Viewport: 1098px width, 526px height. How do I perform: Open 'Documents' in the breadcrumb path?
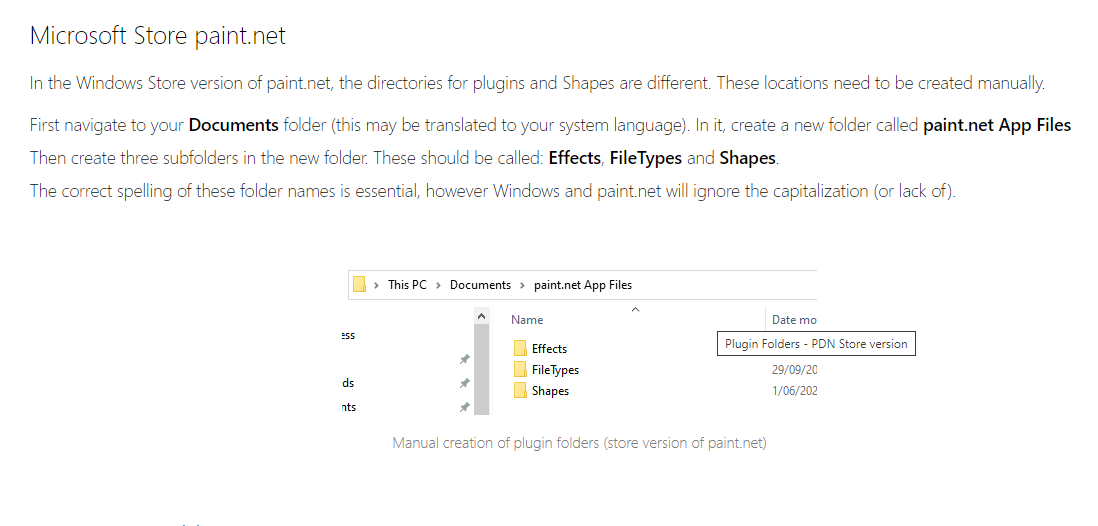click(480, 285)
